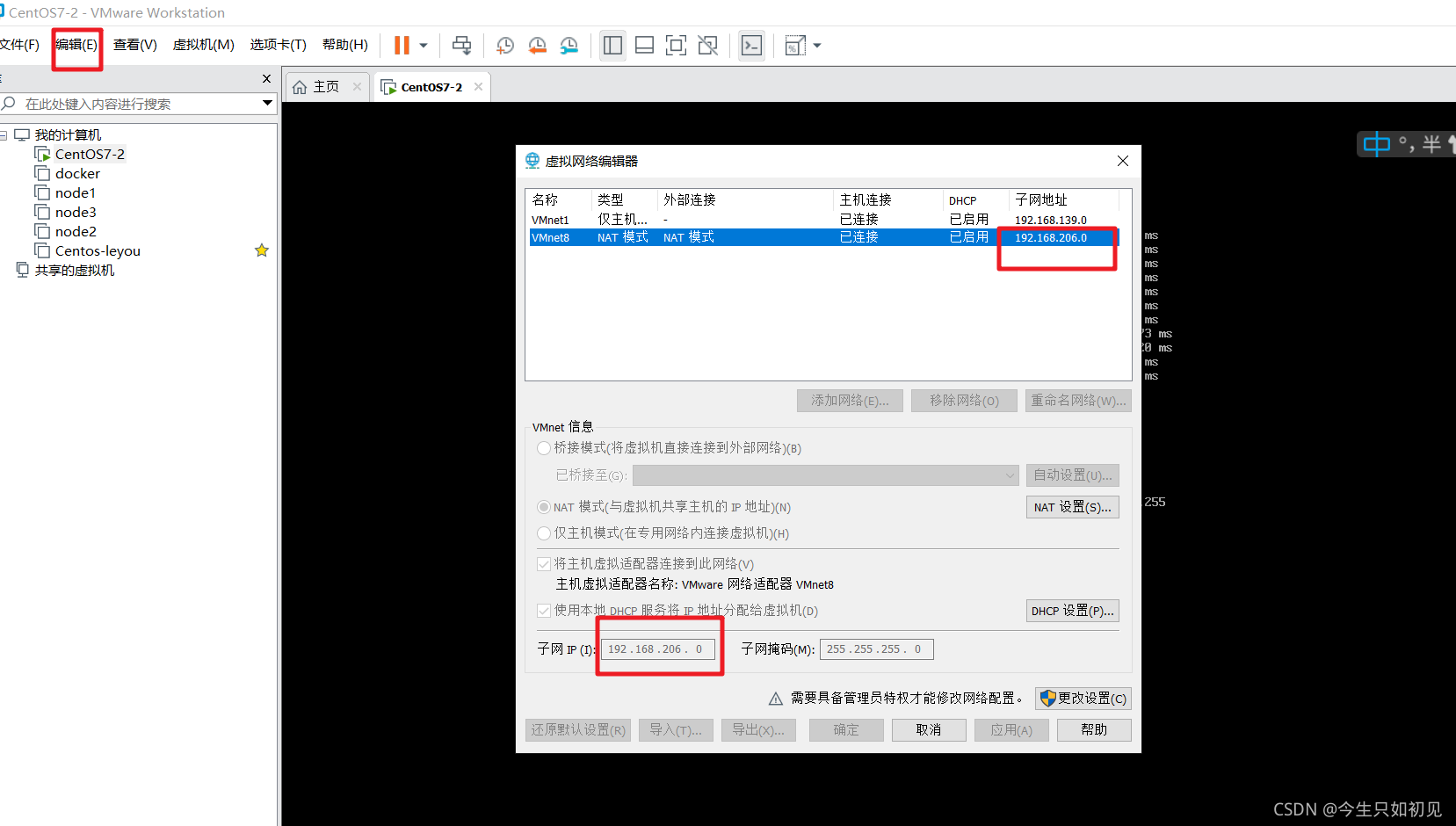The height and width of the screenshot is (826, 1456).
Task: Click the revert to snapshot icon
Action: (537, 46)
